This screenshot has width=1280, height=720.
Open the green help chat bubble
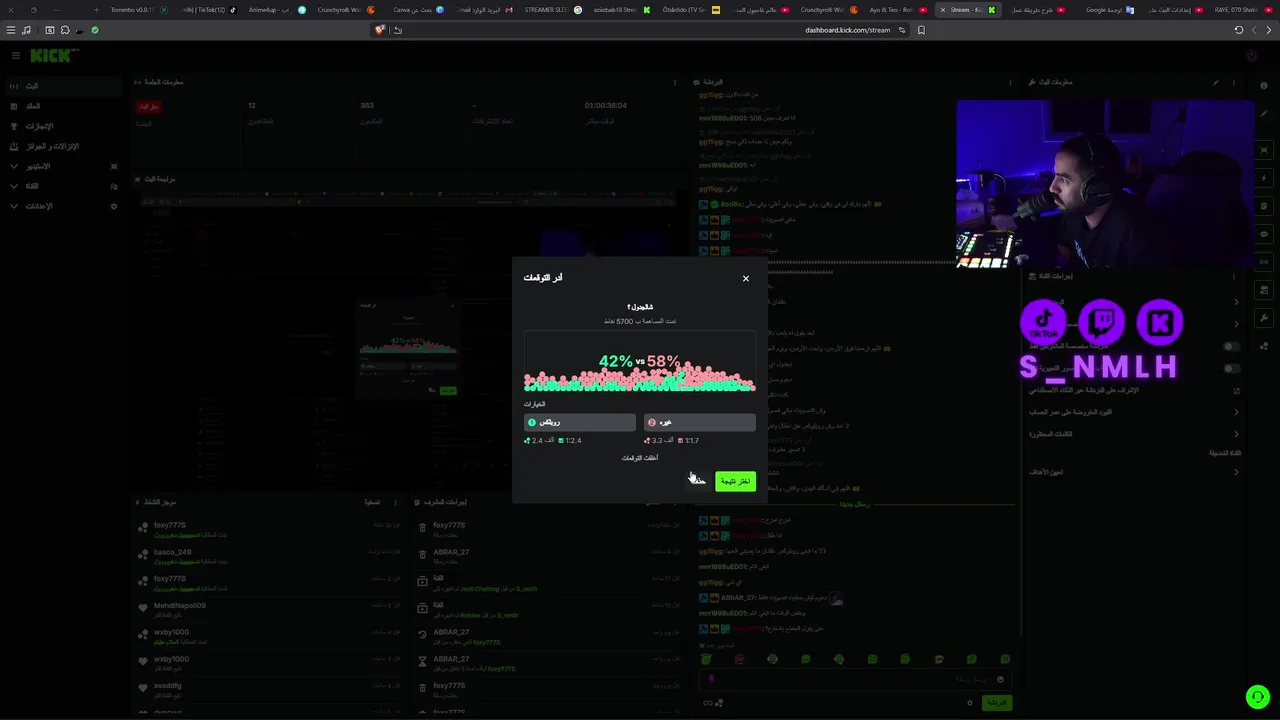point(1257,697)
